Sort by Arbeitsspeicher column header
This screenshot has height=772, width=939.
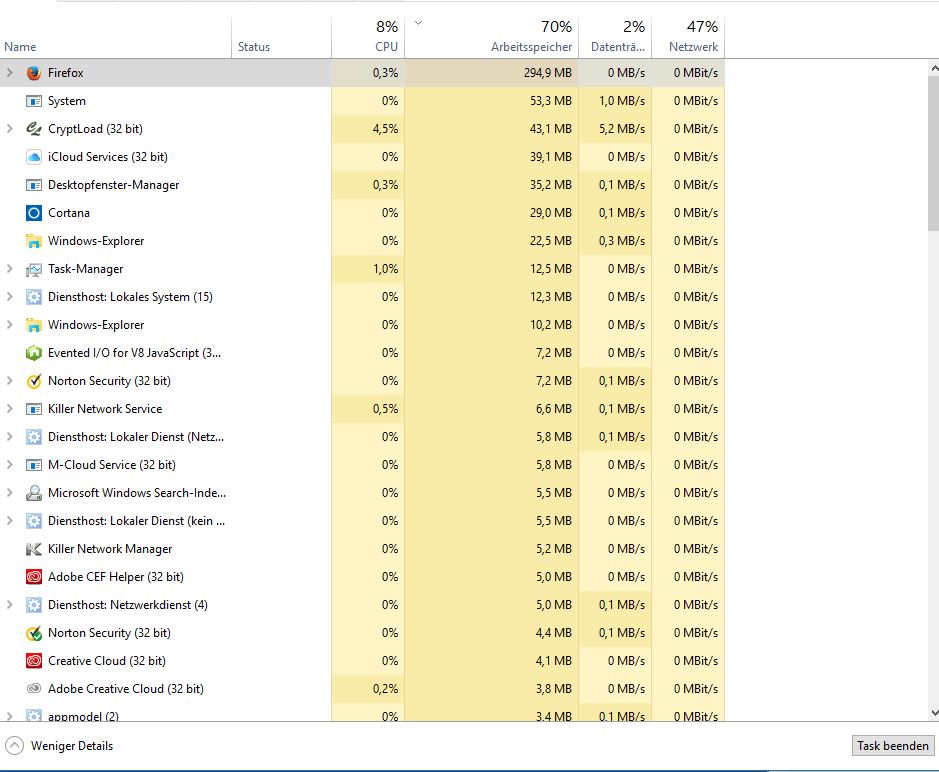tap(492, 38)
